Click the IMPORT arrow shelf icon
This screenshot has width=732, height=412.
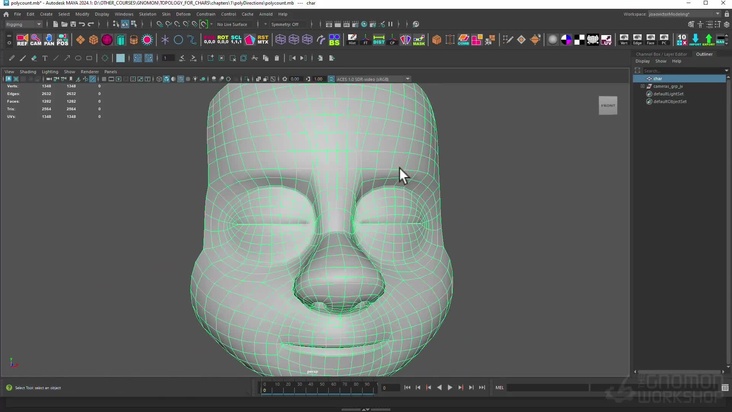click(696, 40)
